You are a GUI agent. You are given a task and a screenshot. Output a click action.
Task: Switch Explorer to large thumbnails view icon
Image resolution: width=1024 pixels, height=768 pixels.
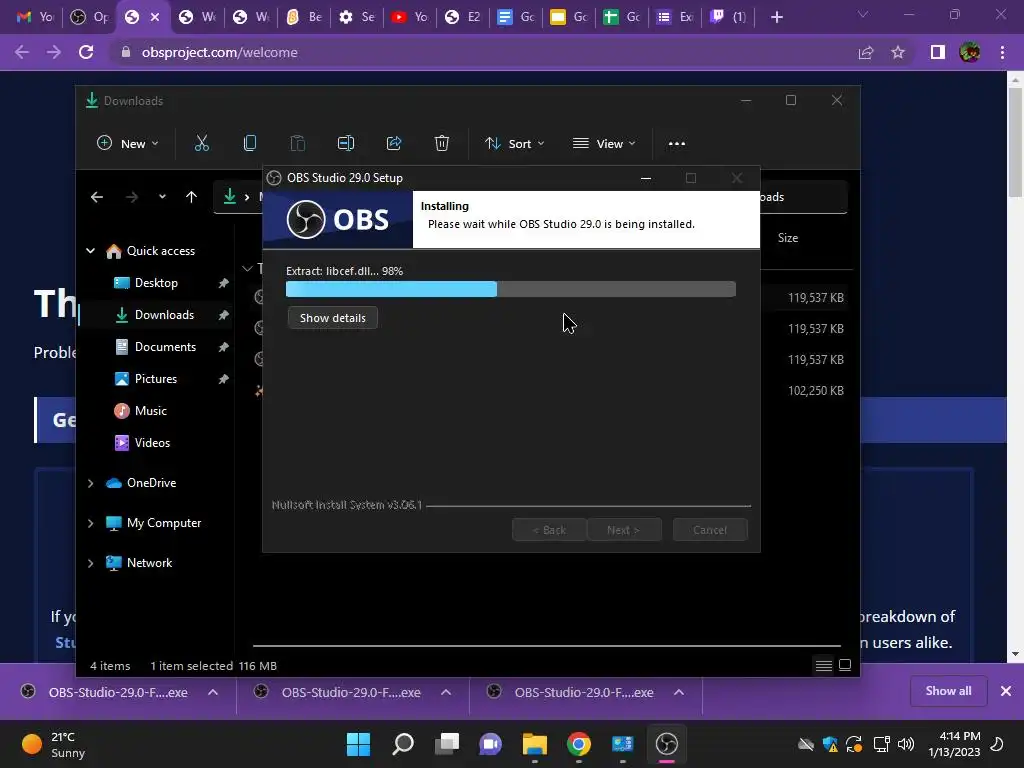(x=844, y=665)
